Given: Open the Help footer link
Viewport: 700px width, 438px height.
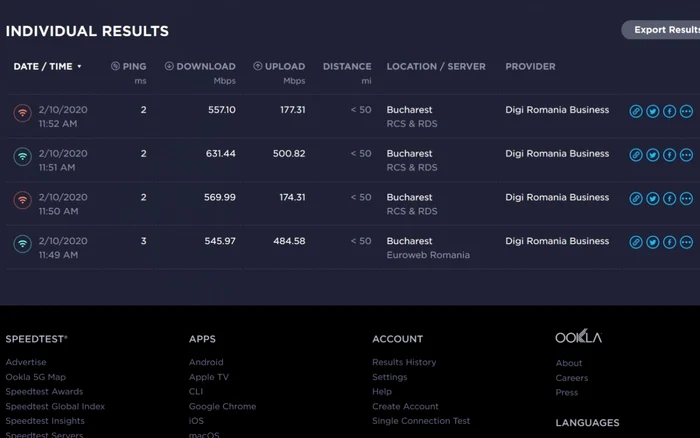Looking at the screenshot, I should click(x=382, y=392).
